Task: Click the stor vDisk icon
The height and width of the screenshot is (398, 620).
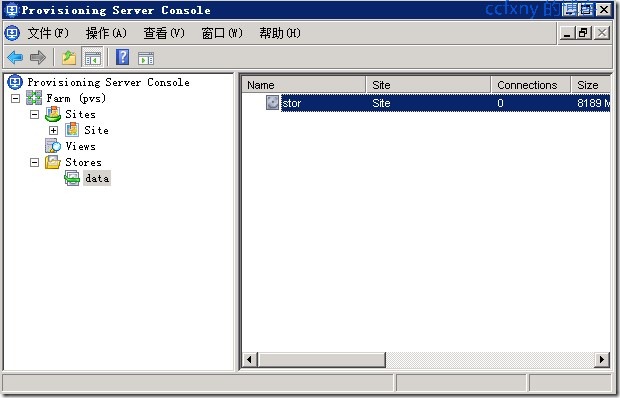Action: point(272,102)
